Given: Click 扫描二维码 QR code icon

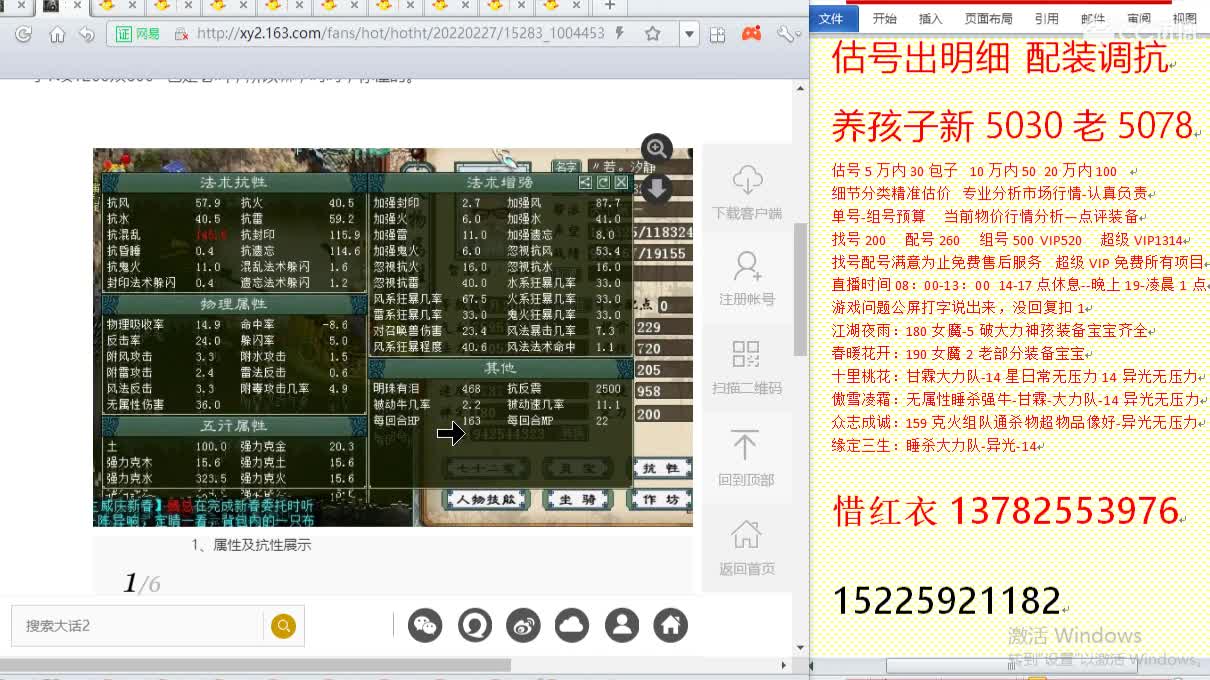Looking at the screenshot, I should (746, 354).
